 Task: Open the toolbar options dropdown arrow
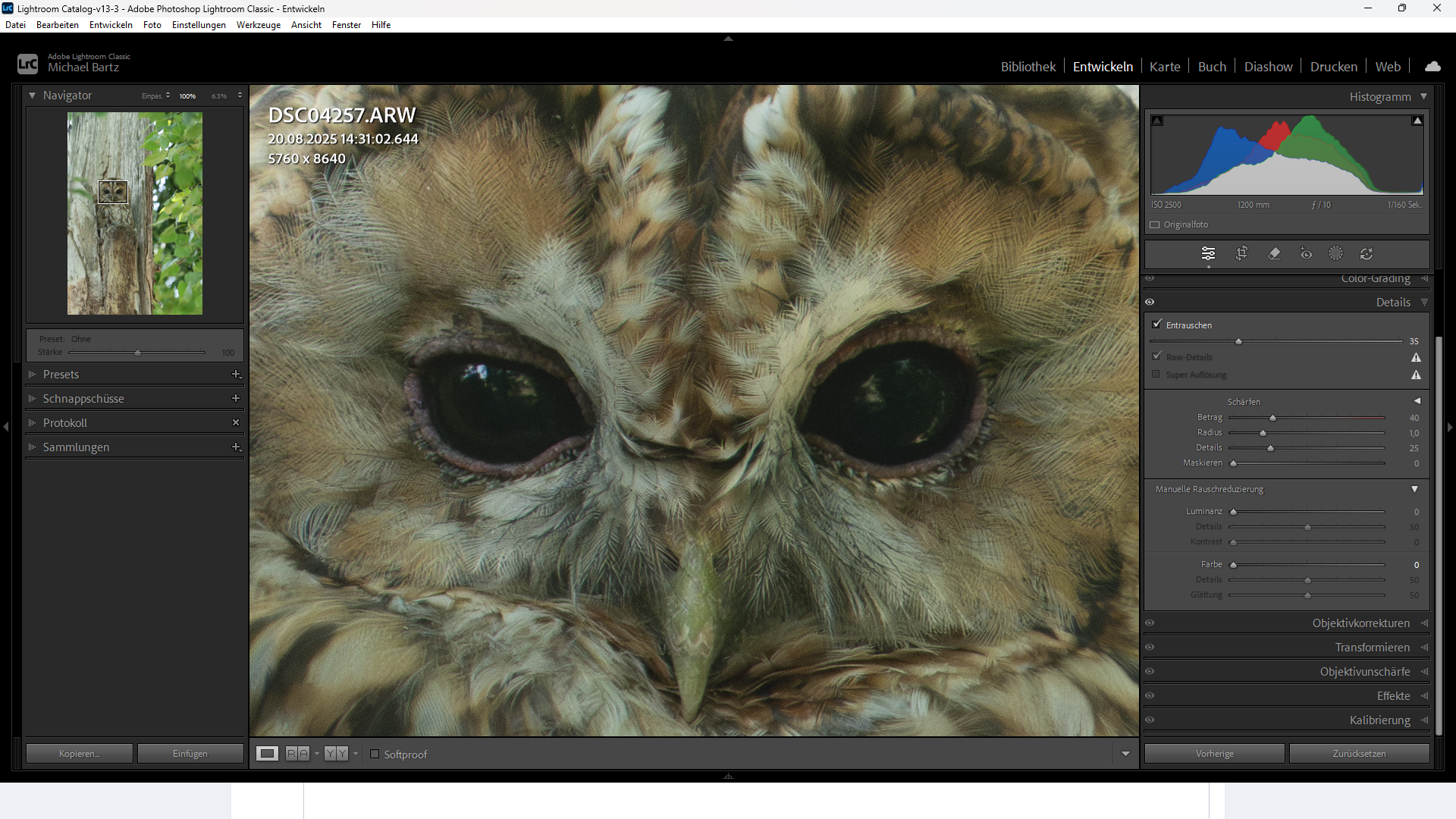pos(1125,754)
